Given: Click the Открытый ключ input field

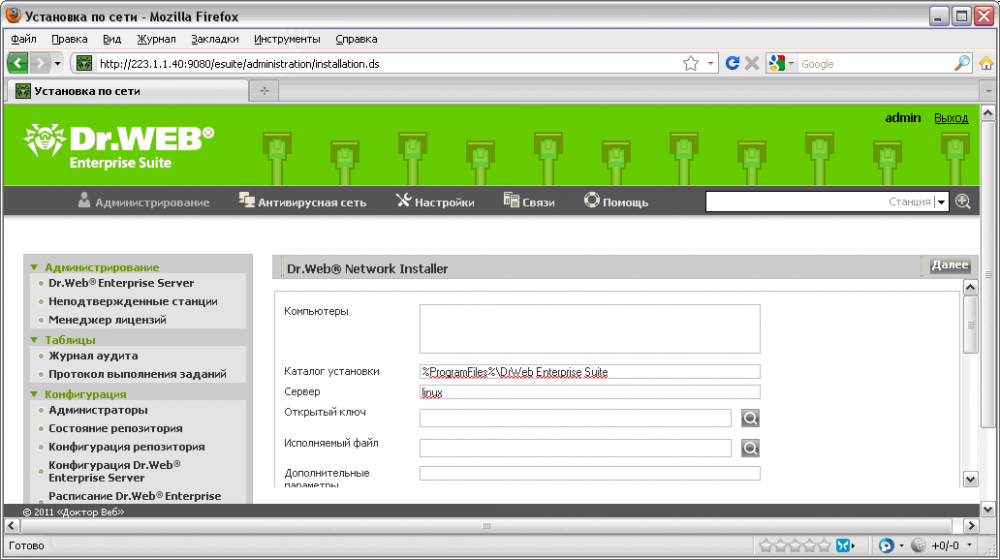Looking at the screenshot, I should [575, 418].
